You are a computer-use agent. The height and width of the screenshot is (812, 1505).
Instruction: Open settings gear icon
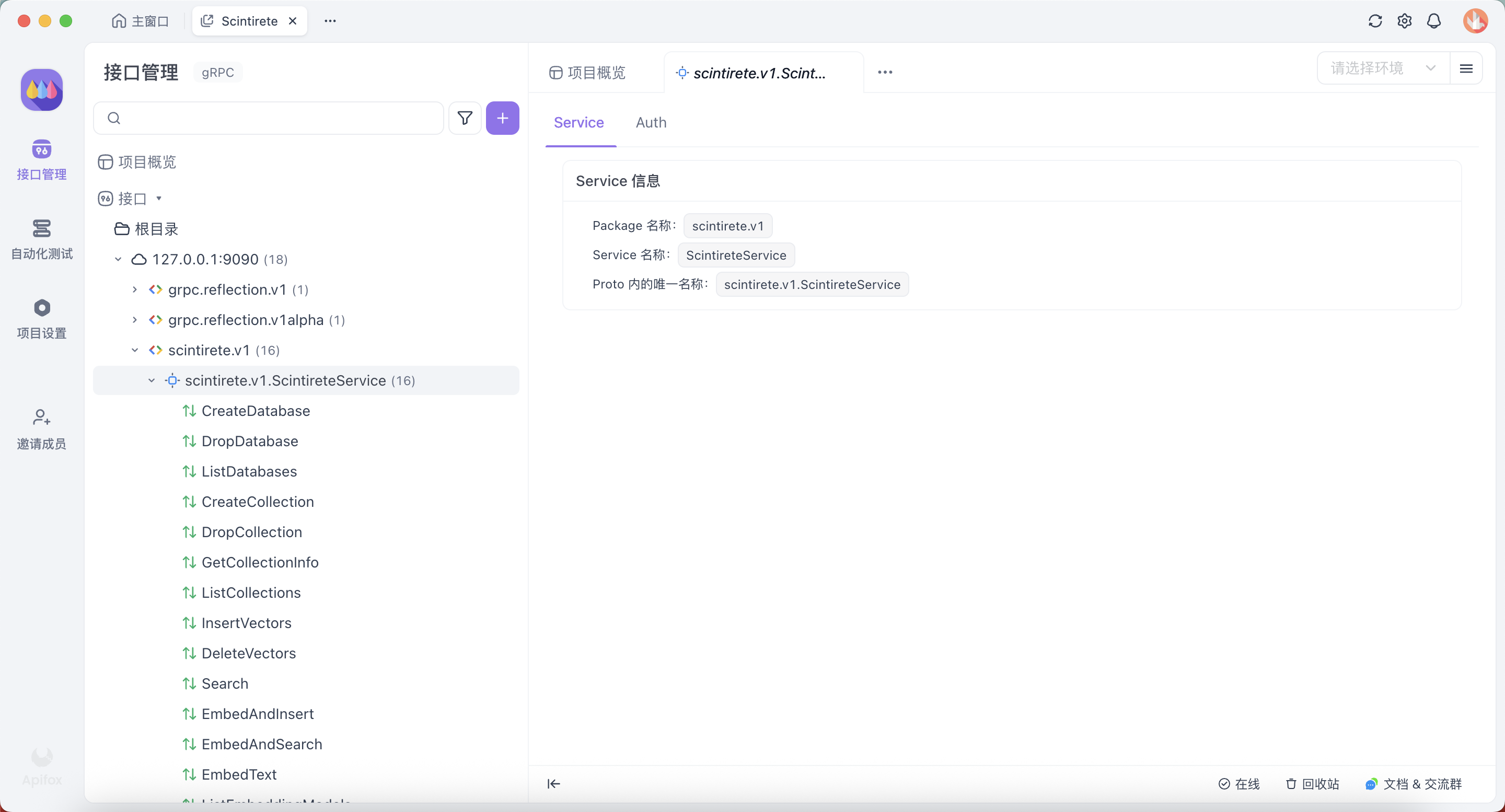coord(1405,21)
